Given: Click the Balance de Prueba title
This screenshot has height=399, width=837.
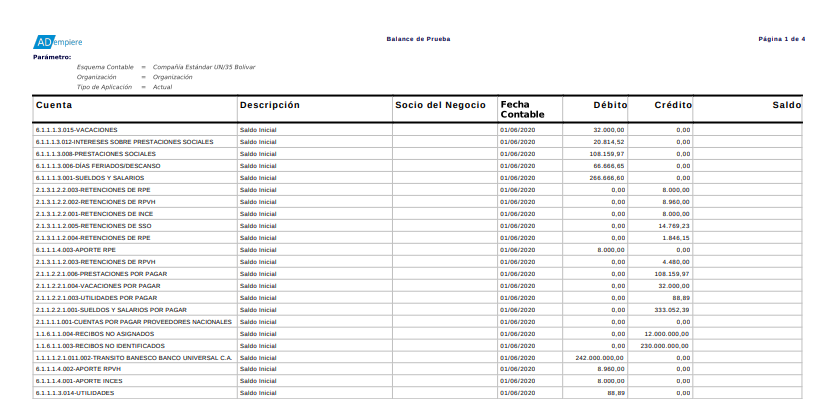Looking at the screenshot, I should [x=418, y=39].
